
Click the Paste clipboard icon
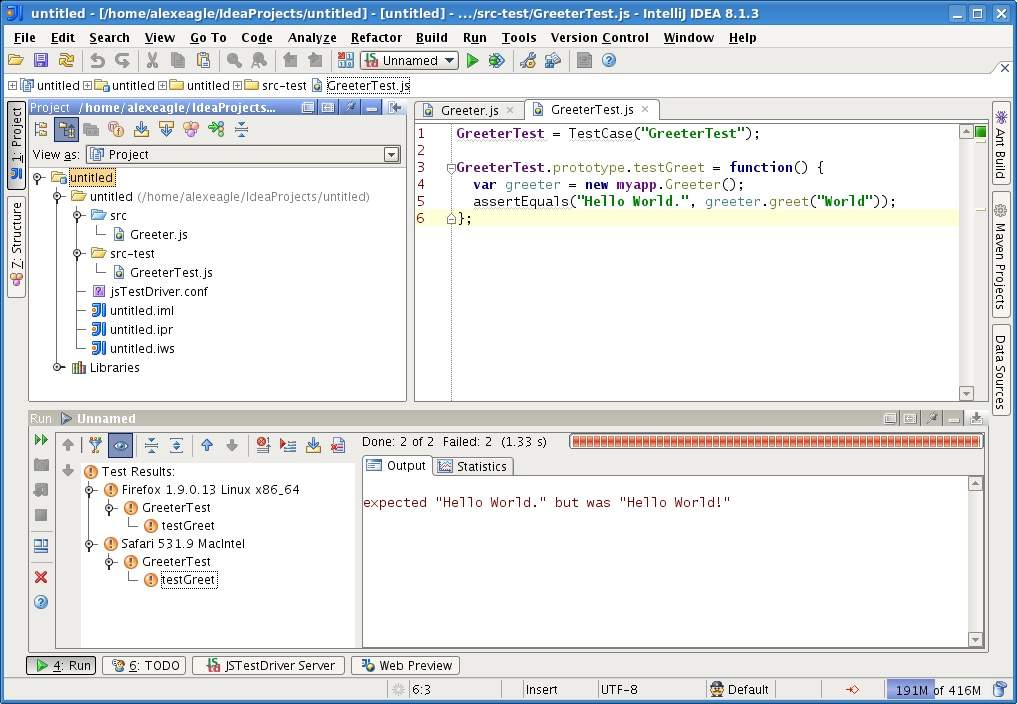pyautogui.click(x=203, y=60)
